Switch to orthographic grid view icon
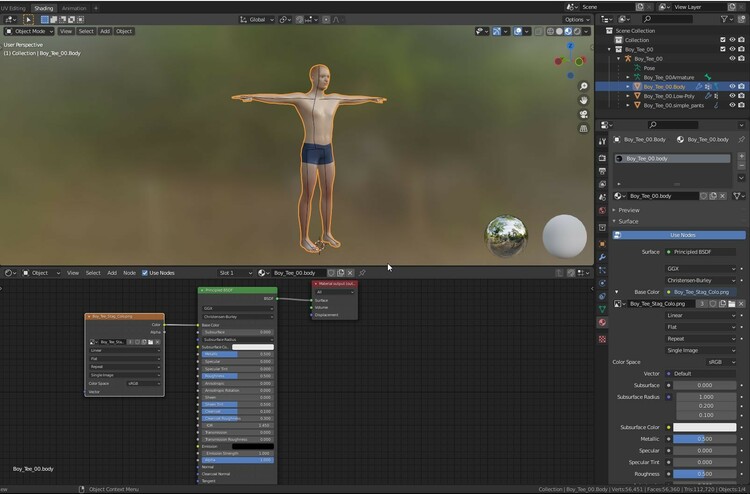 pyautogui.click(x=584, y=129)
